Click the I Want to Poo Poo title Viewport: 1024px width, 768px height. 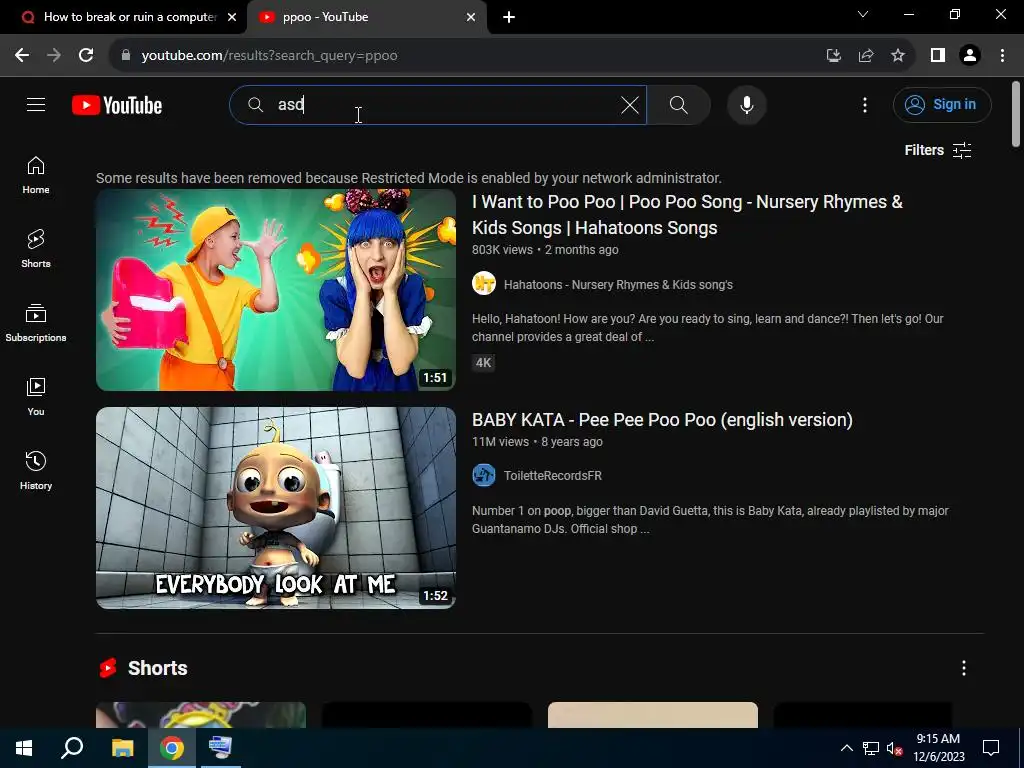click(x=687, y=215)
